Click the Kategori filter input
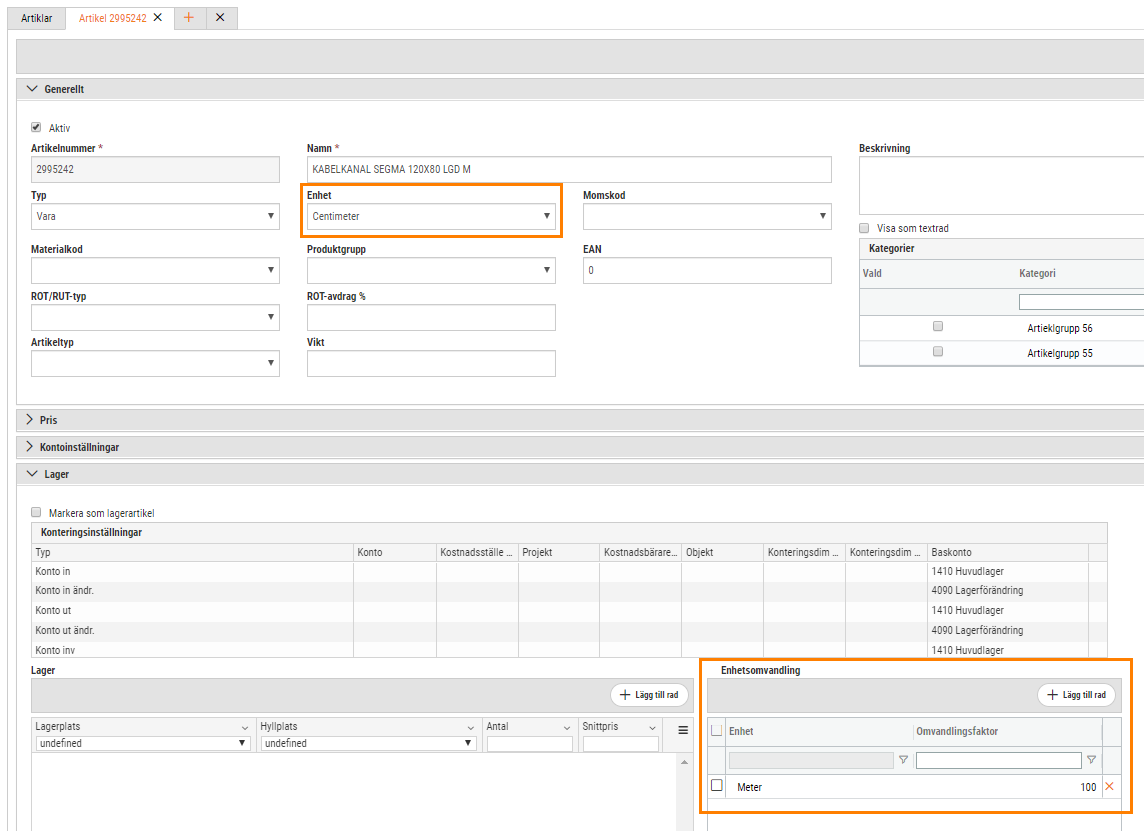Image resolution: width=1144 pixels, height=831 pixels. (1081, 301)
